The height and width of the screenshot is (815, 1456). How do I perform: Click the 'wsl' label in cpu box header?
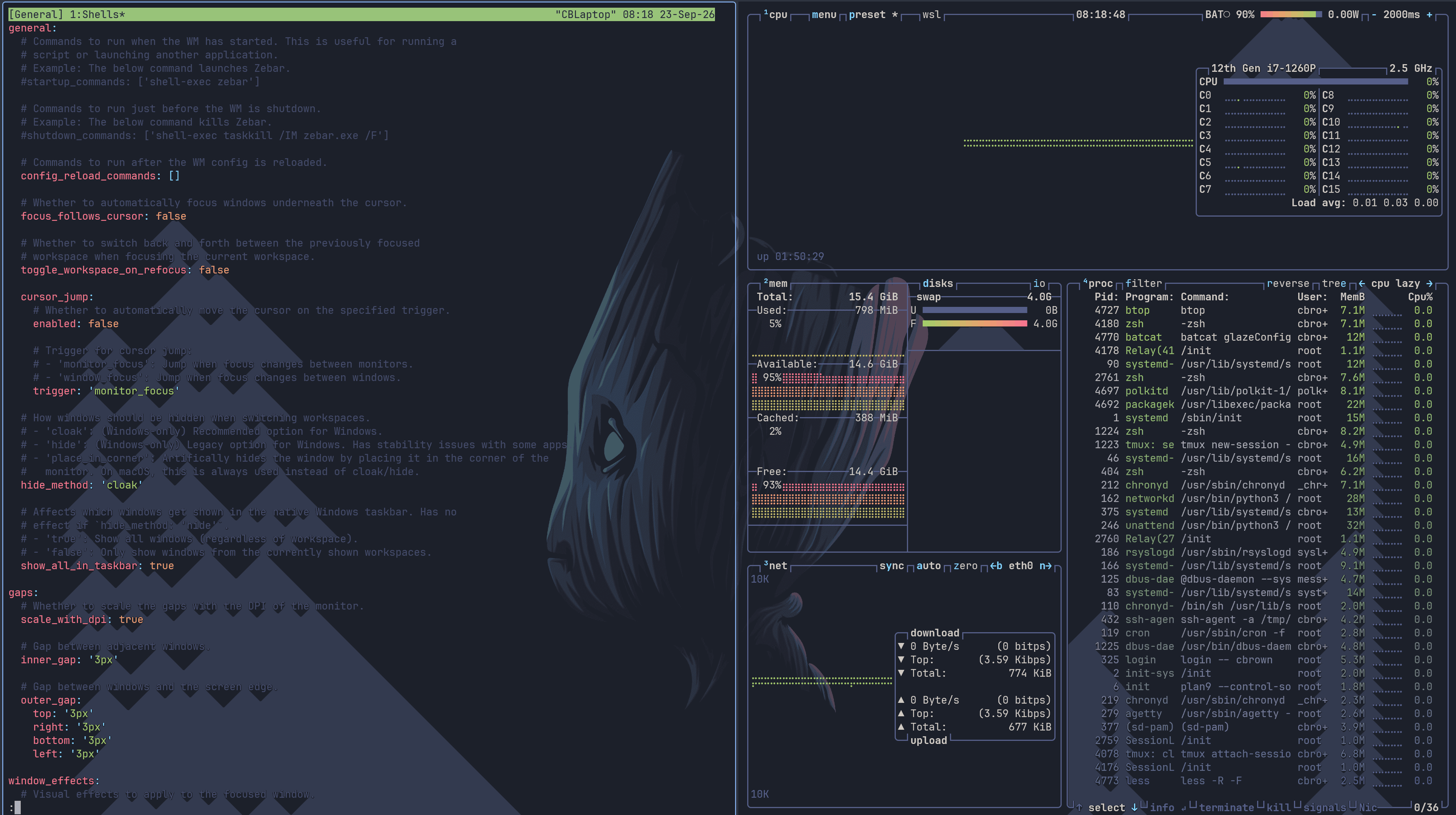[932, 15]
